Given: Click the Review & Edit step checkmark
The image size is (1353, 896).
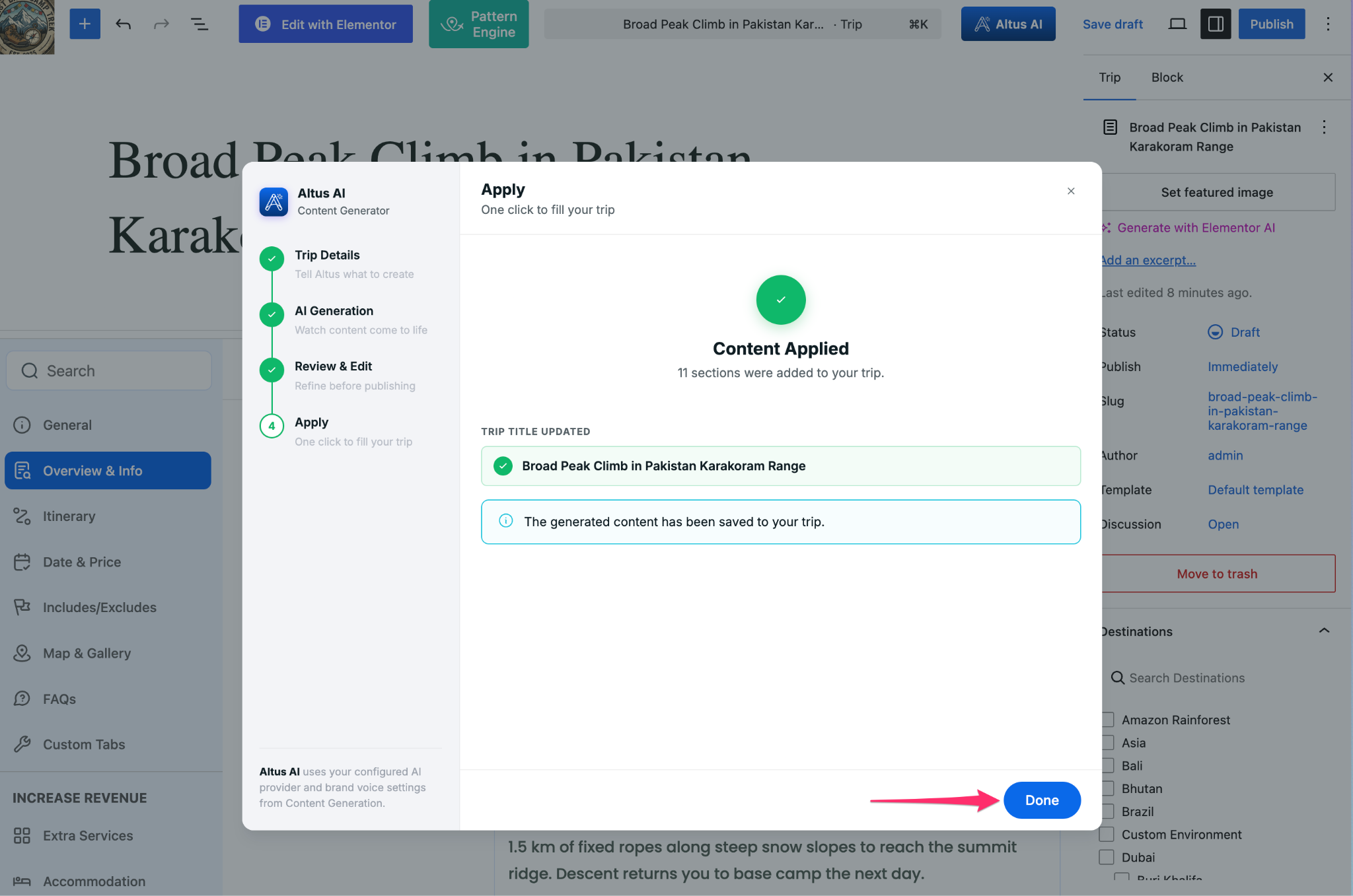Looking at the screenshot, I should [x=272, y=370].
